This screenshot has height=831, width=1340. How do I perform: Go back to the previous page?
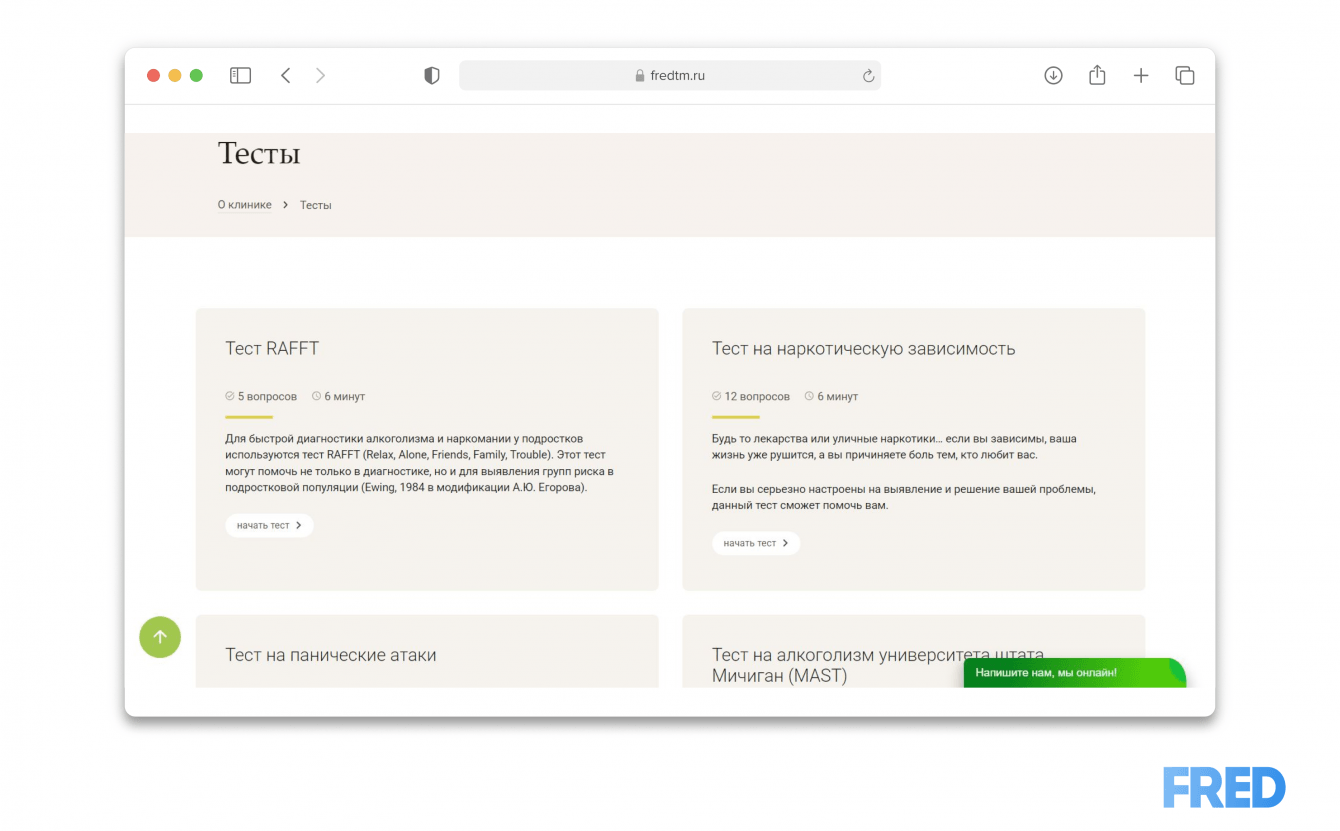tap(286, 76)
